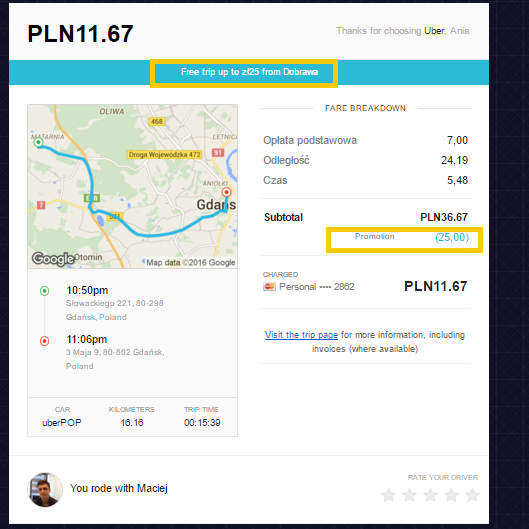
Task: Click the Subtotal PLN36.67 amount
Action: click(x=444, y=217)
